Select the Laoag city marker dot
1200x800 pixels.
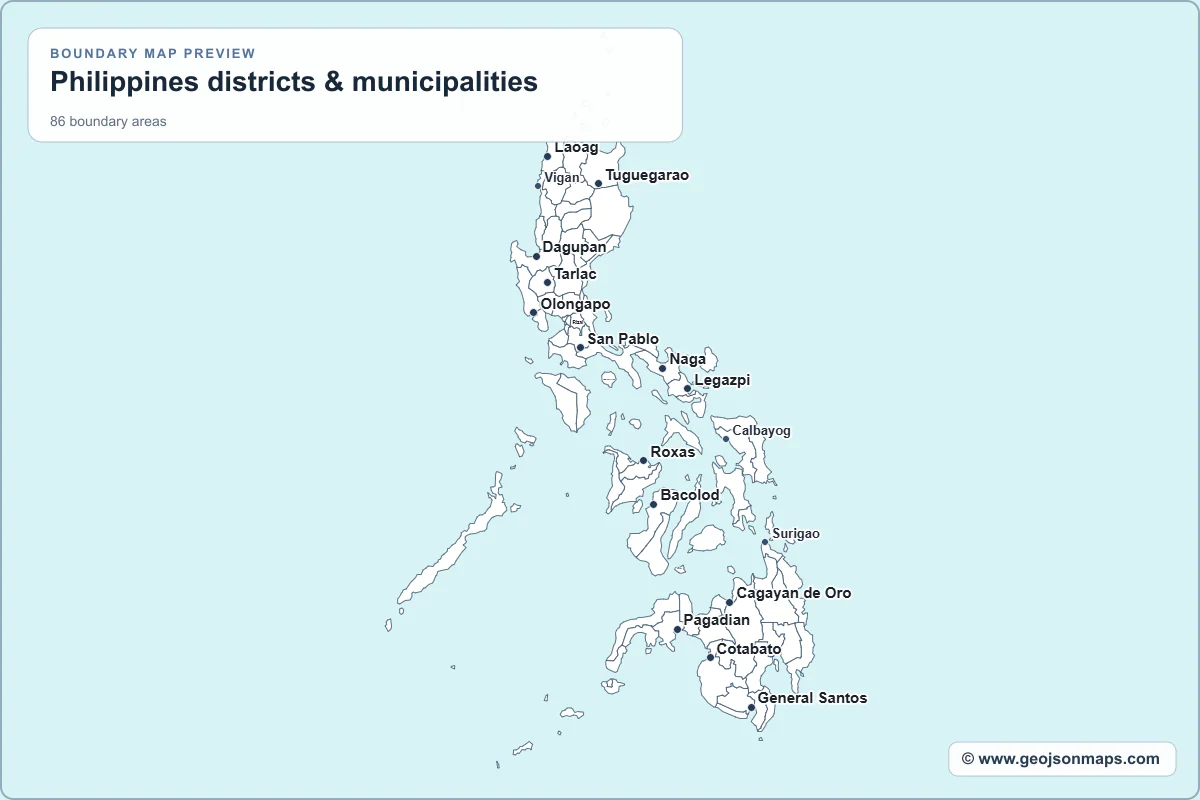pos(547,156)
